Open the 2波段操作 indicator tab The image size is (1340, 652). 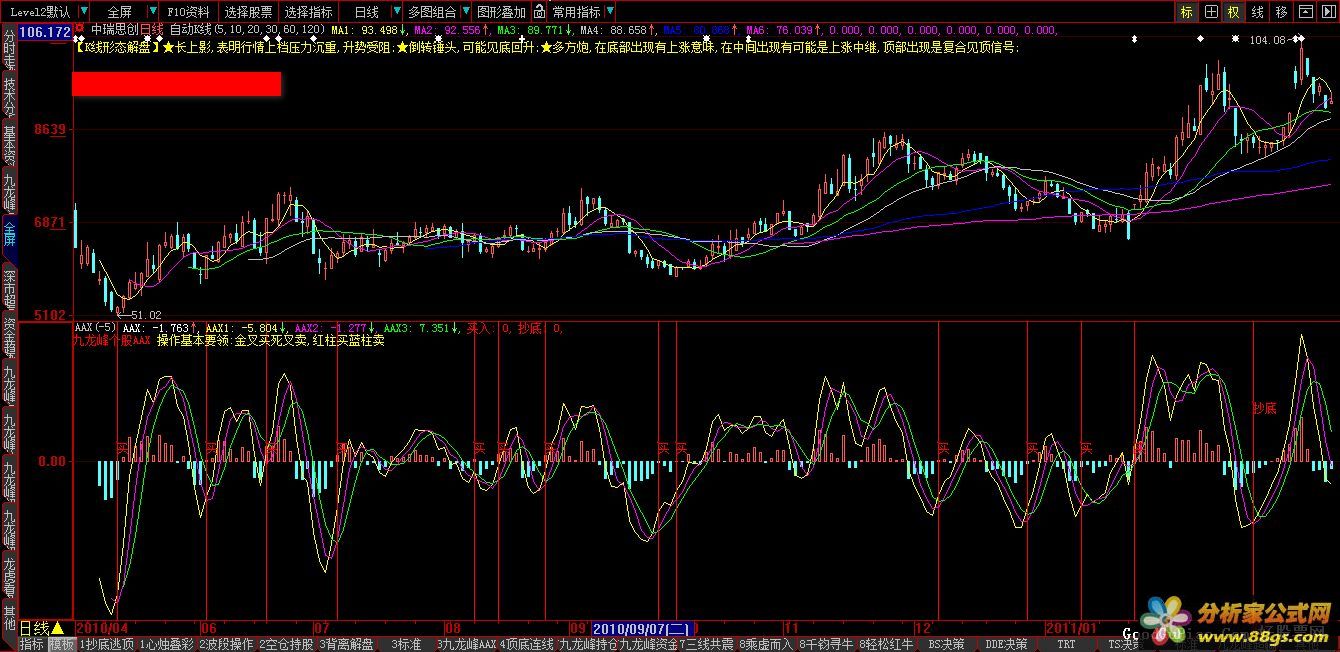pyautogui.click(x=227, y=644)
